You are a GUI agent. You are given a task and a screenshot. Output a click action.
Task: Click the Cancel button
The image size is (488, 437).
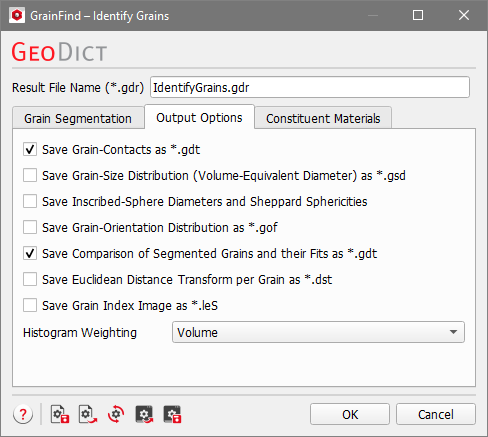coord(436,414)
